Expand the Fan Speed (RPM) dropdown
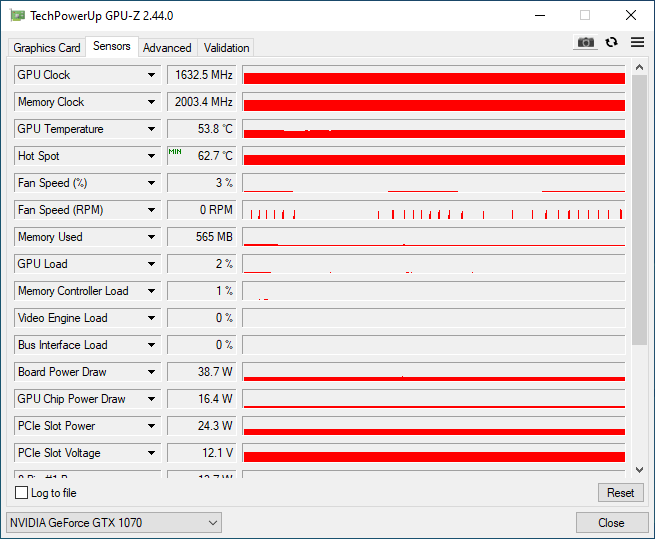This screenshot has width=655, height=539. (152, 210)
